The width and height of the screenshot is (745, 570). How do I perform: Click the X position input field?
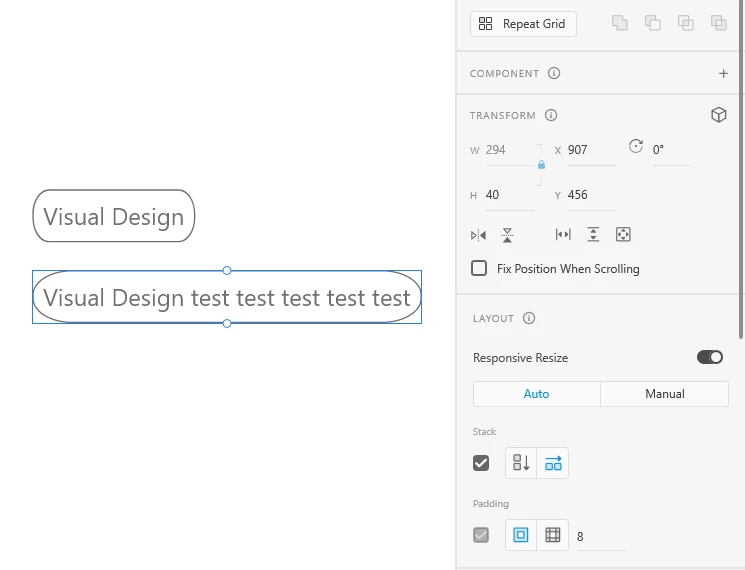coord(590,150)
